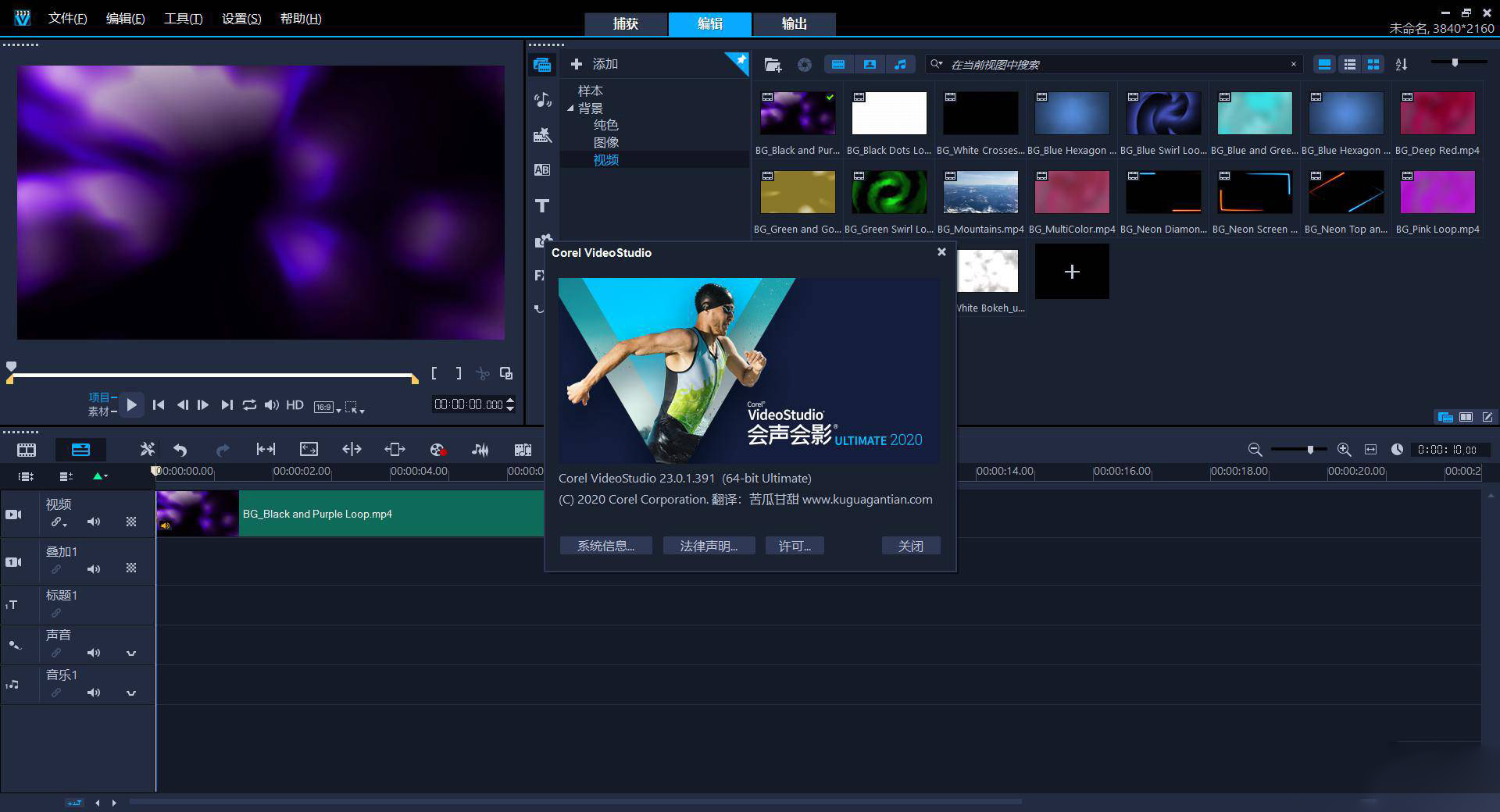Mute the 叠加1 overlay track
Image resolution: width=1500 pixels, height=812 pixels.
[x=94, y=569]
